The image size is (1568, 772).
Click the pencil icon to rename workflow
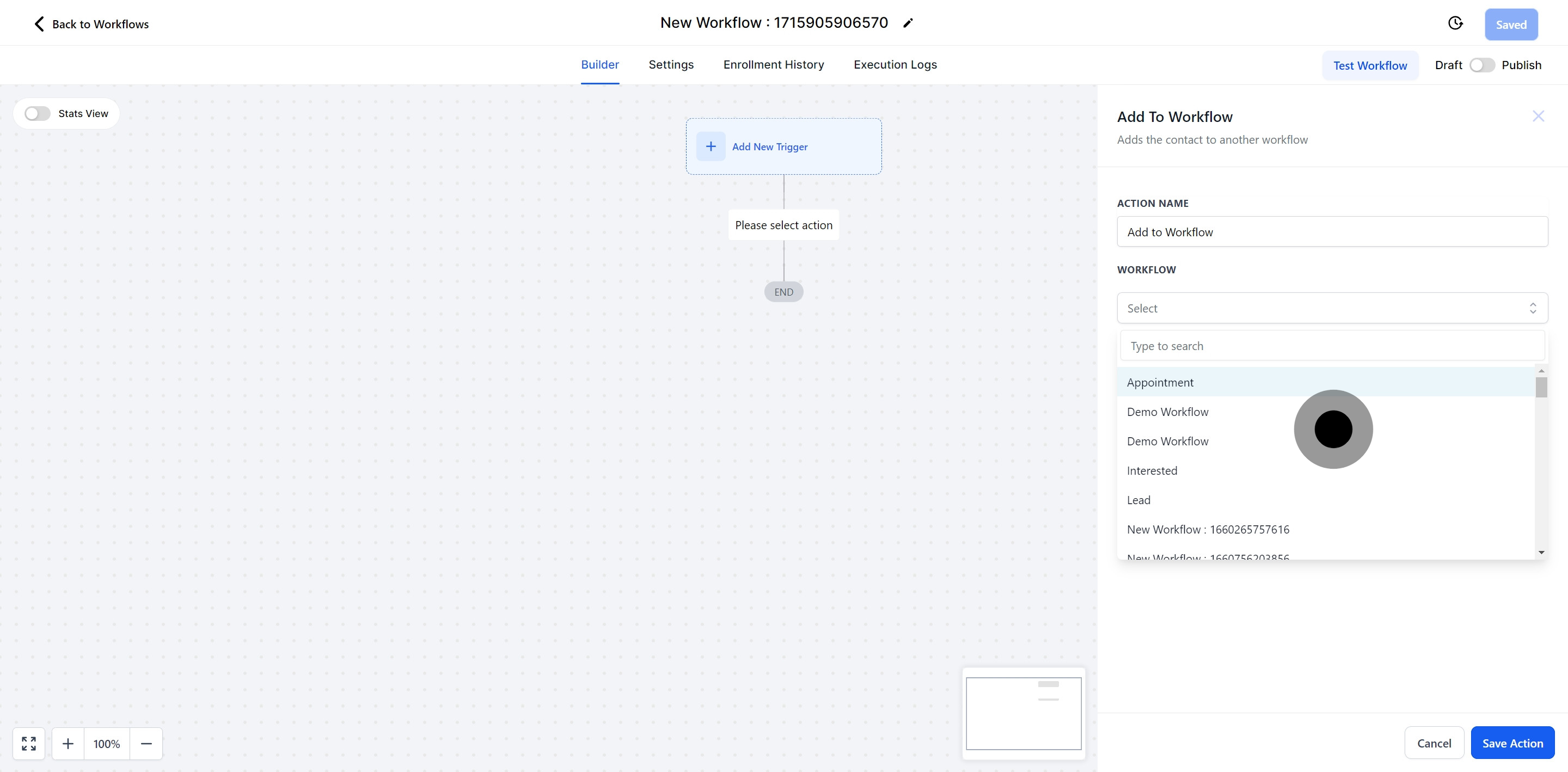point(908,23)
